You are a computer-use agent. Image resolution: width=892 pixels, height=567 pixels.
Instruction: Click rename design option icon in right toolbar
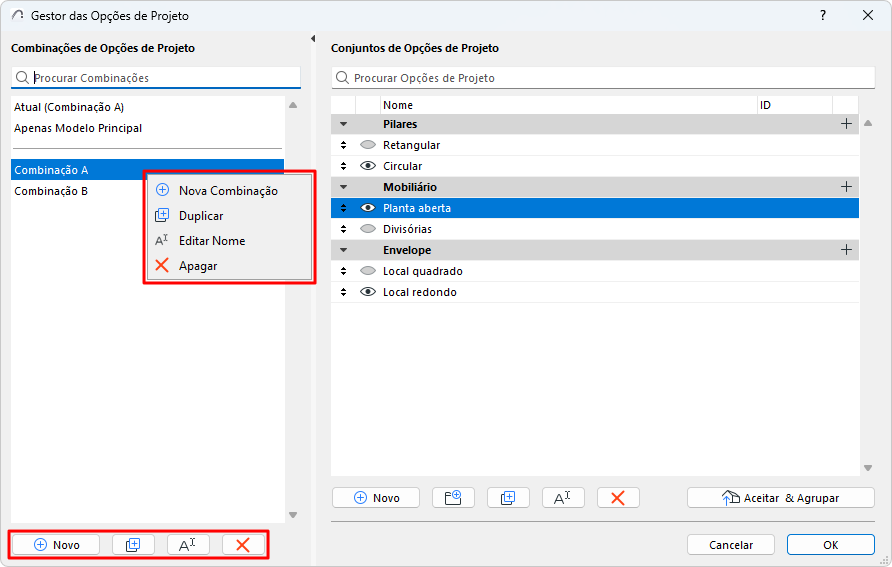tap(563, 497)
